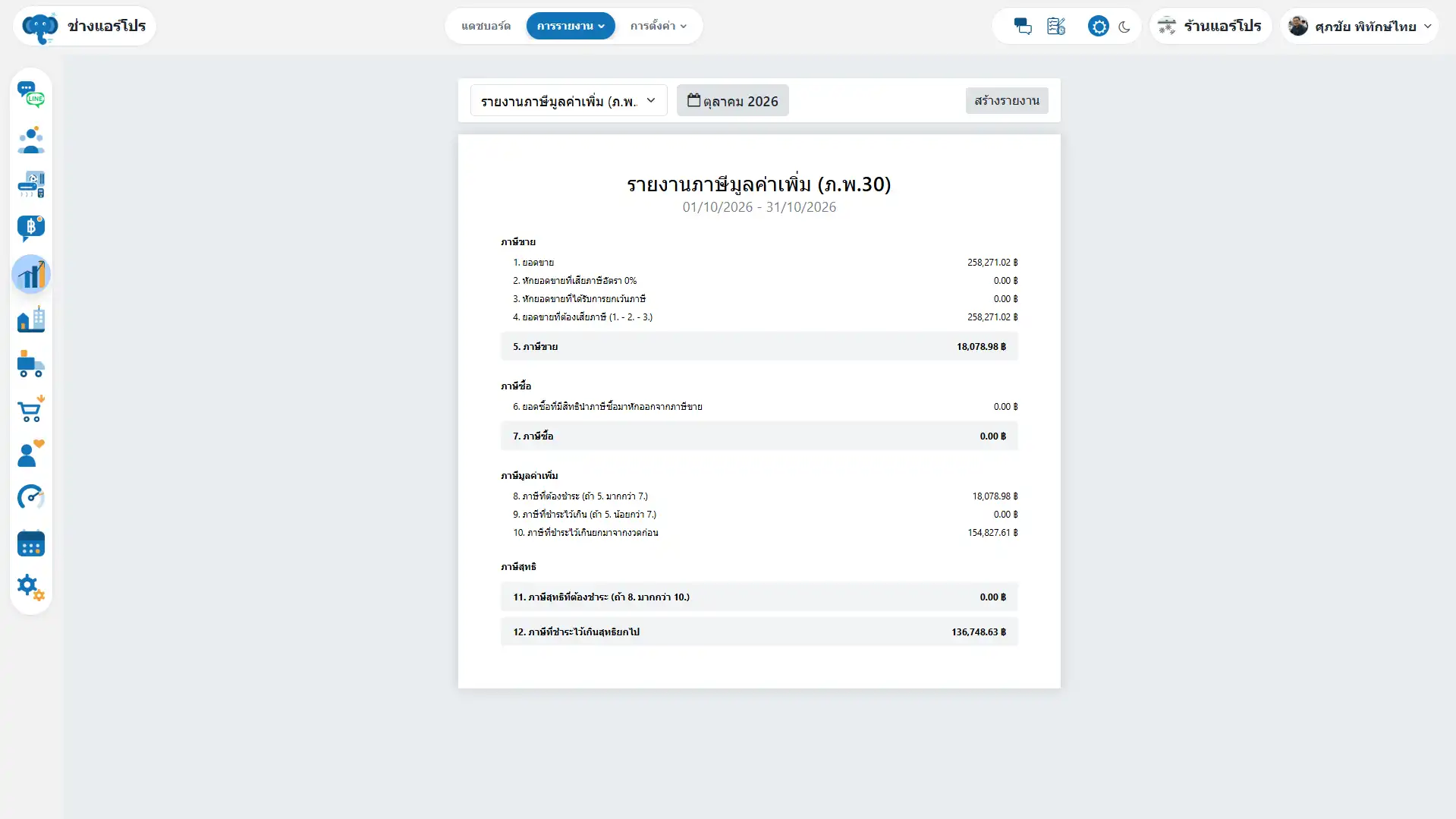This screenshot has height=819, width=1456.
Task: Expand the การตั้งค่า menu
Action: coord(658,26)
